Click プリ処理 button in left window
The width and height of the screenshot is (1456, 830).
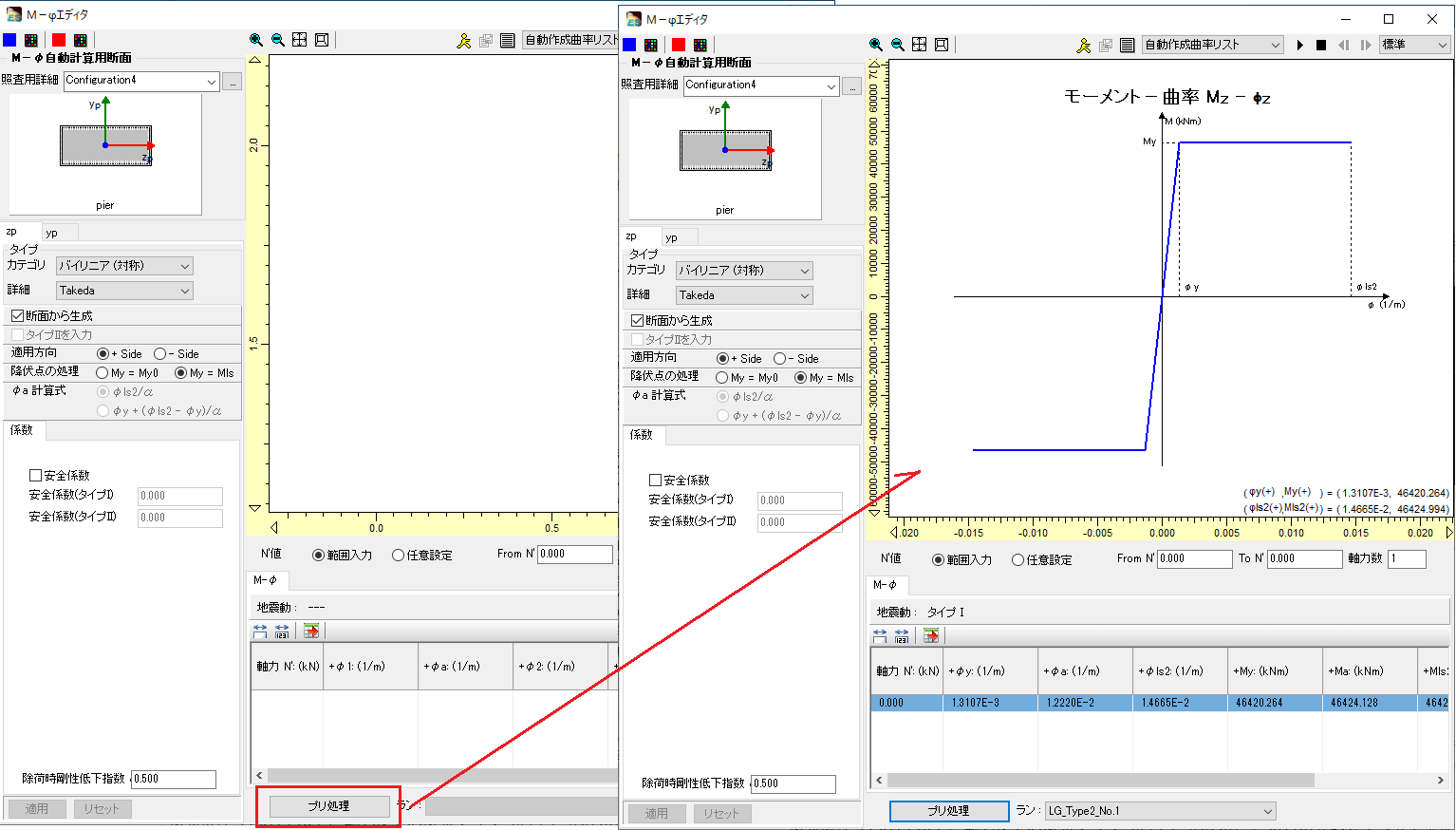point(329,806)
